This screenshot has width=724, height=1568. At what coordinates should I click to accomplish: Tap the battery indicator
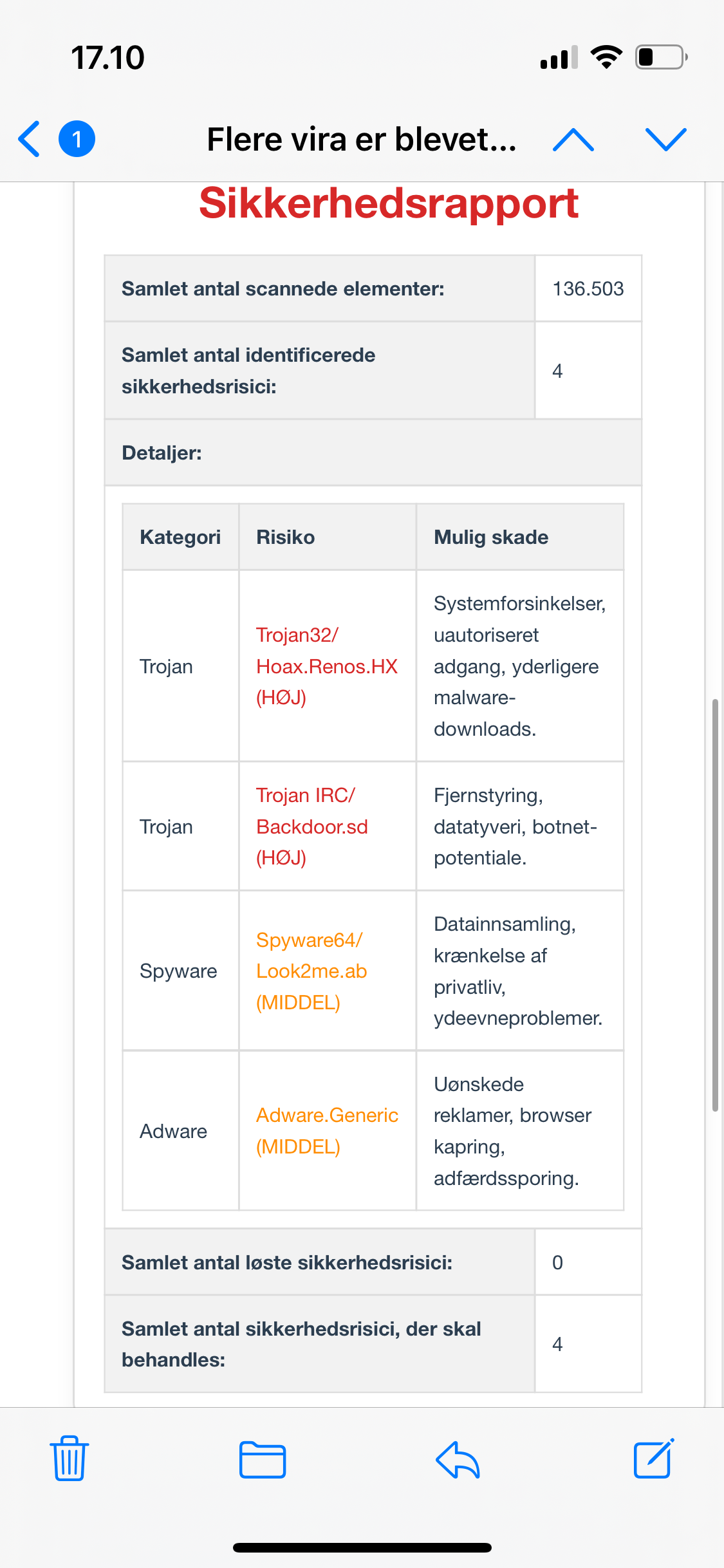click(x=661, y=57)
